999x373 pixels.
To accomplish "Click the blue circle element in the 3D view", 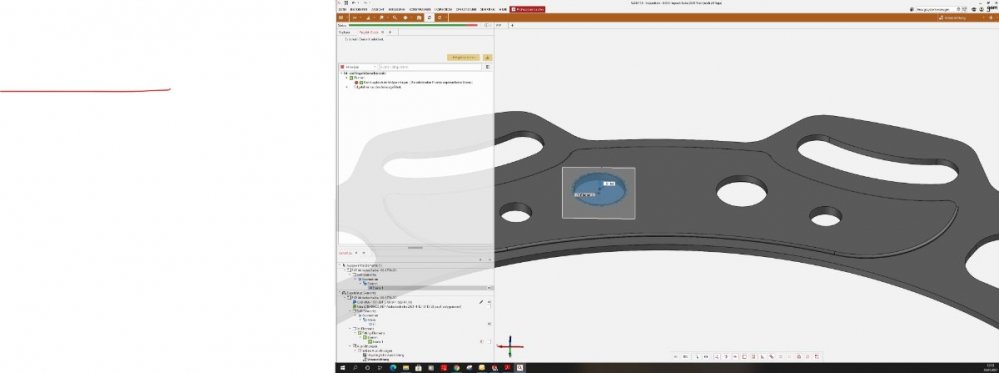I will point(599,190).
